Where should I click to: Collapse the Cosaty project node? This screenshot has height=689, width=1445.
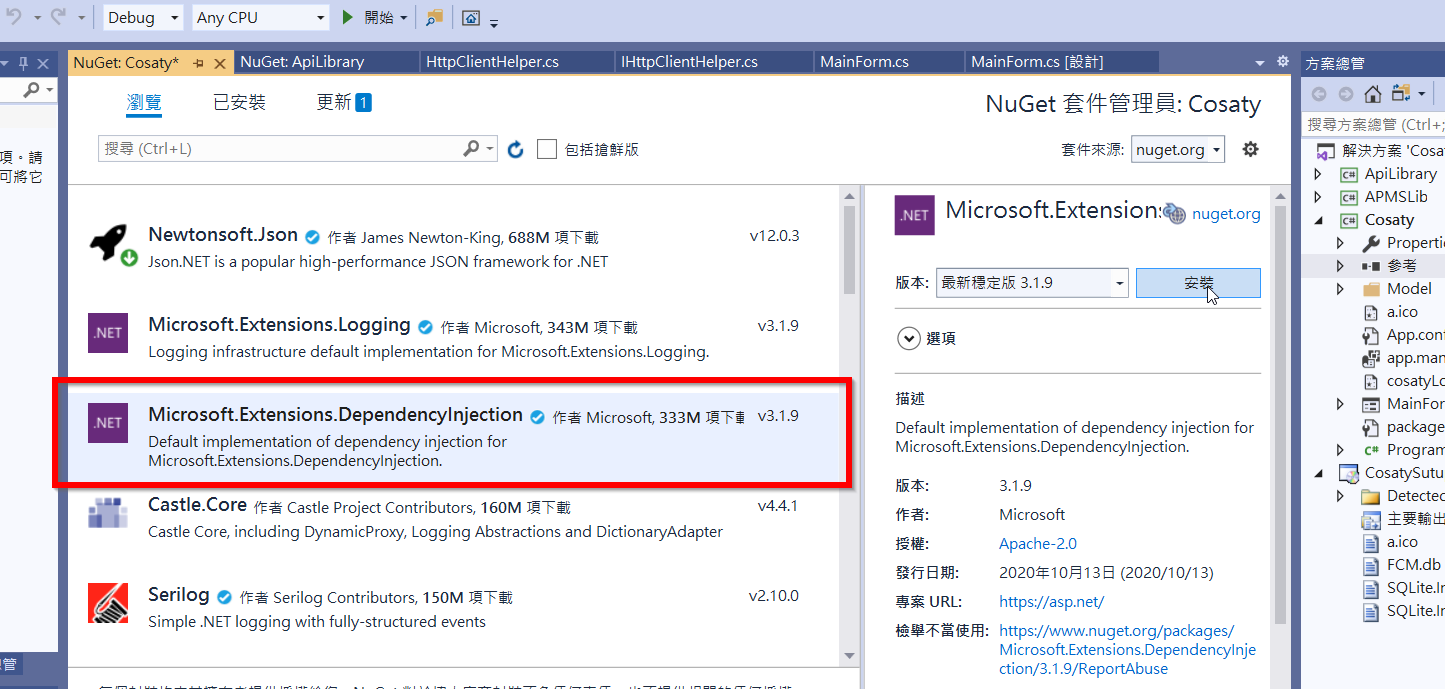pos(1319,220)
